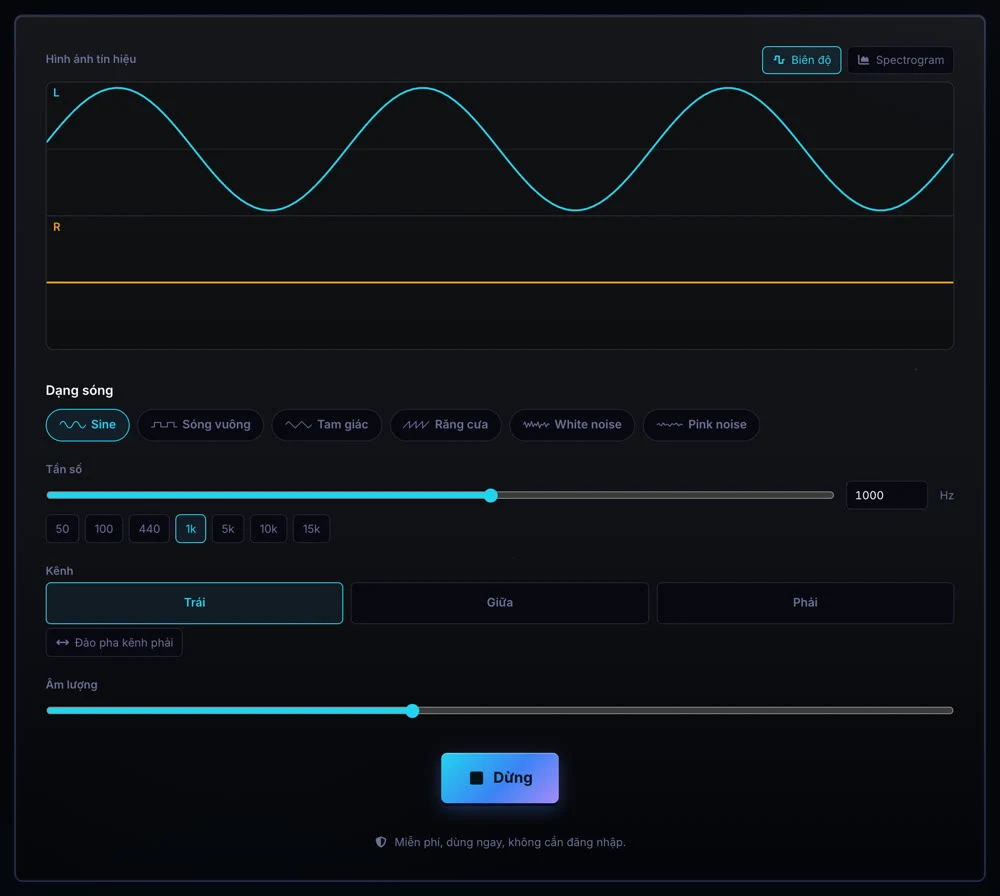This screenshot has height=896, width=1000.
Task: Choose the Phải right channel
Action: pyautogui.click(x=805, y=603)
